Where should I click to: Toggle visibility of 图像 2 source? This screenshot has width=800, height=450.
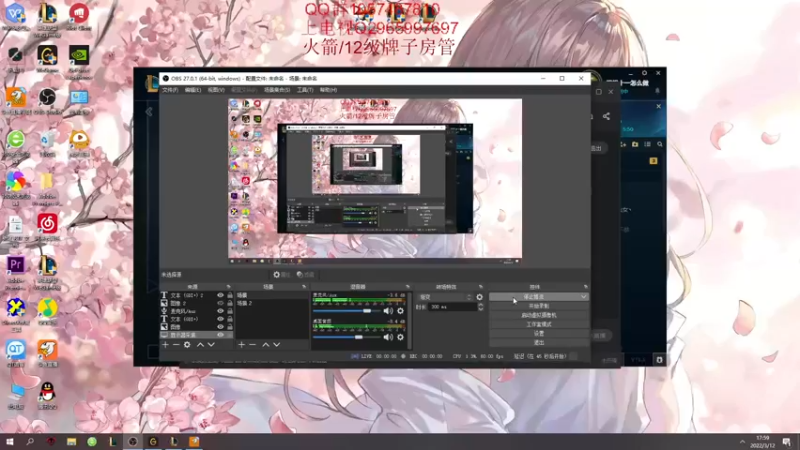click(x=220, y=303)
